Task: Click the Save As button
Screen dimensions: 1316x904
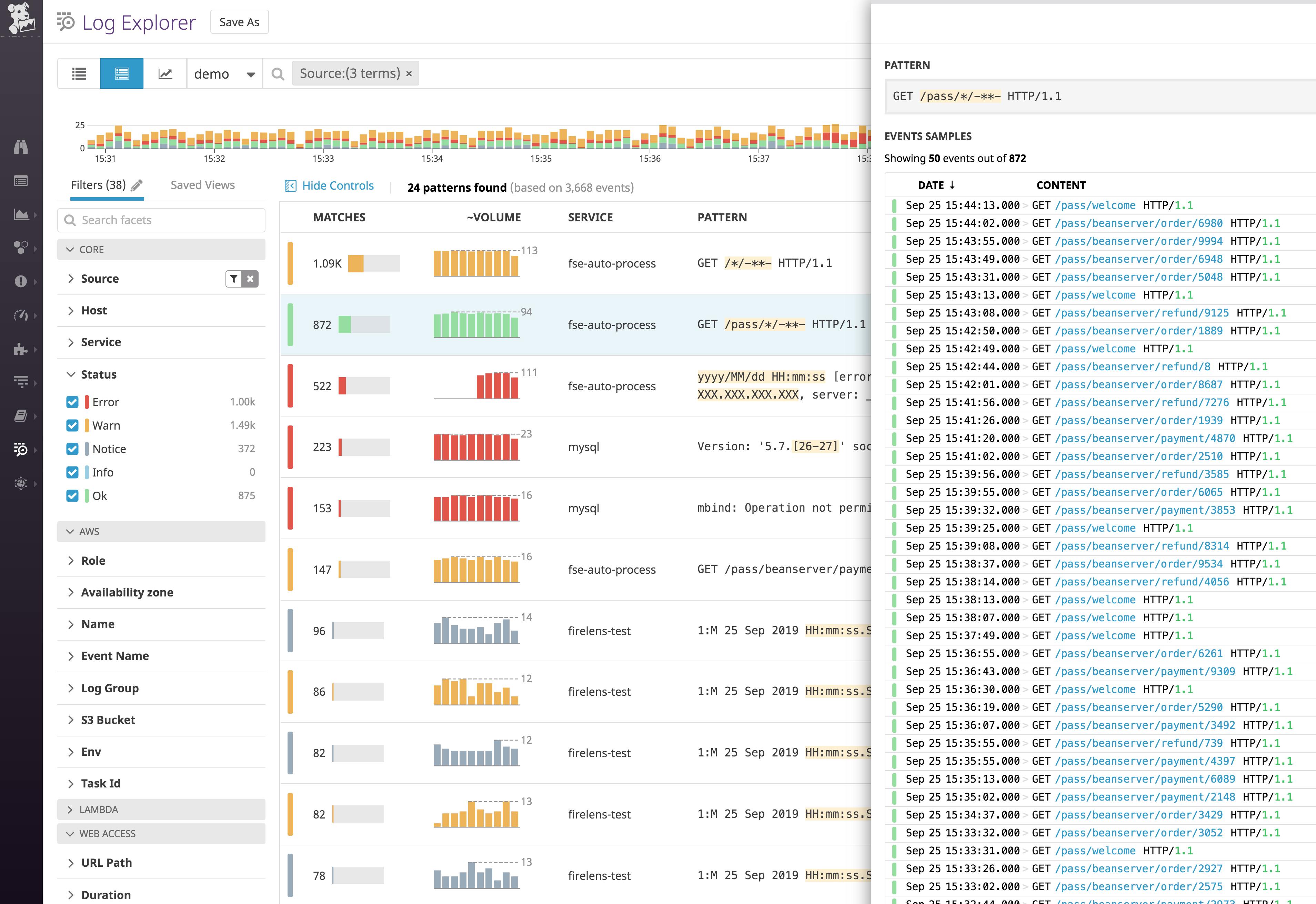Action: point(239,21)
